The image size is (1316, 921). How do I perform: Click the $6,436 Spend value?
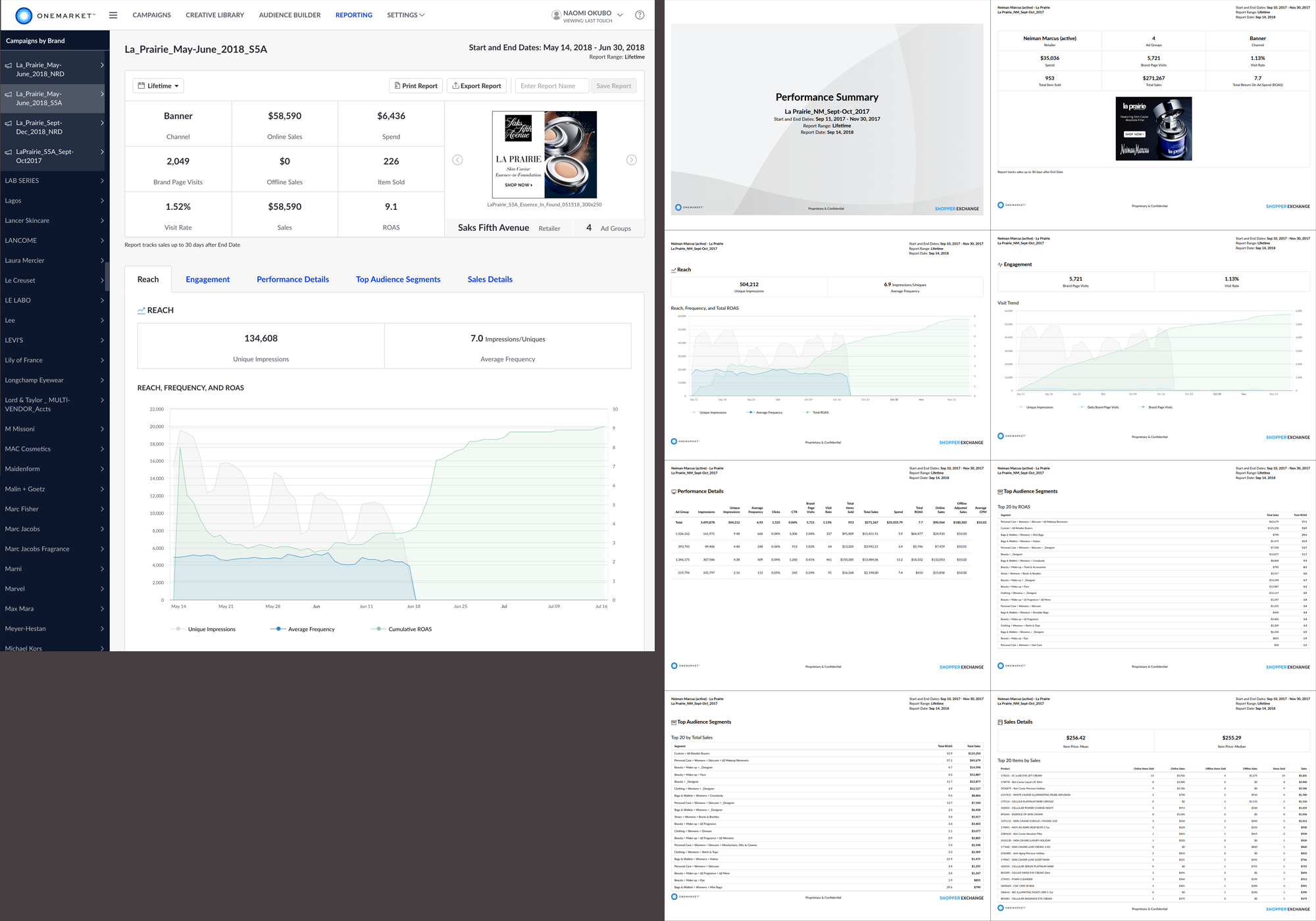click(391, 116)
